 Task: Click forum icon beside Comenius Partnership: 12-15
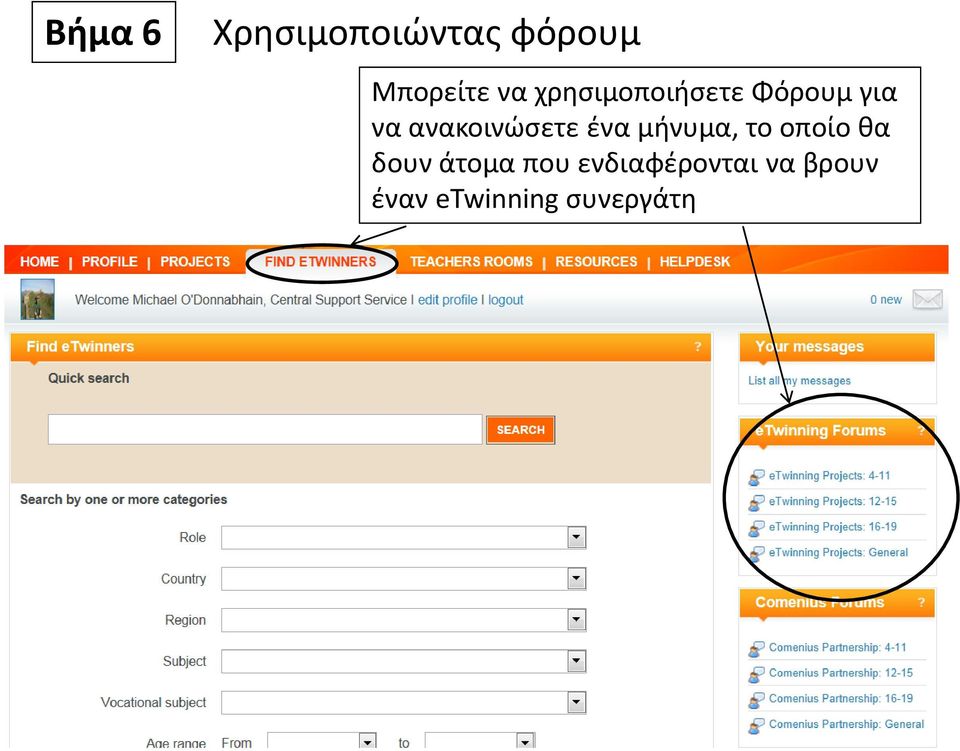pos(757,674)
